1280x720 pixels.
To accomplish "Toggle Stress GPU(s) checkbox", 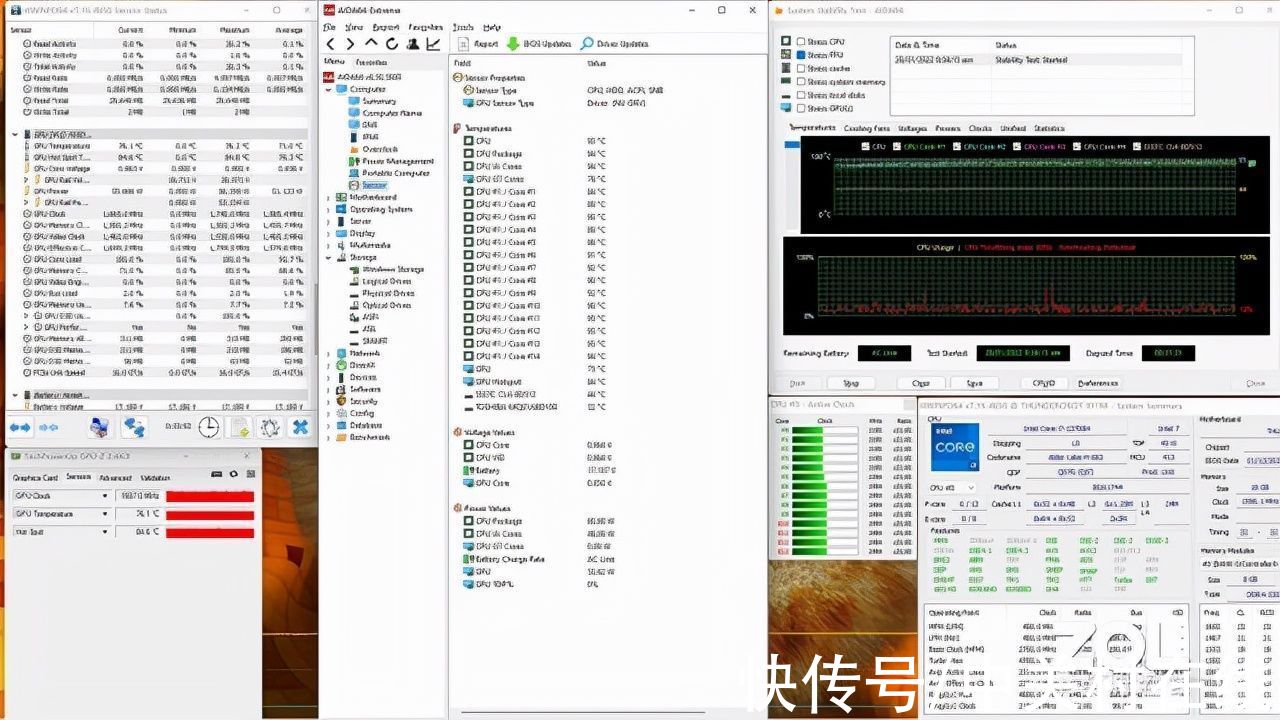I will (801, 108).
